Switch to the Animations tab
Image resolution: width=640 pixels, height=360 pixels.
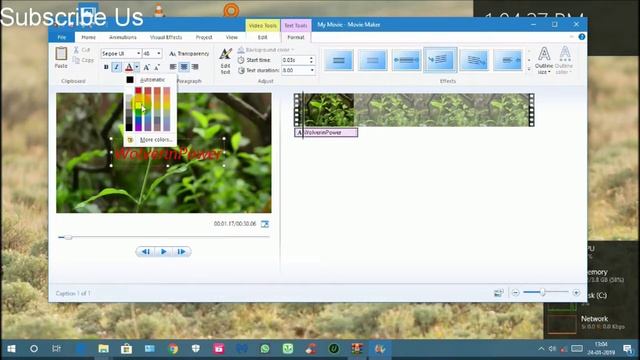coord(123,37)
